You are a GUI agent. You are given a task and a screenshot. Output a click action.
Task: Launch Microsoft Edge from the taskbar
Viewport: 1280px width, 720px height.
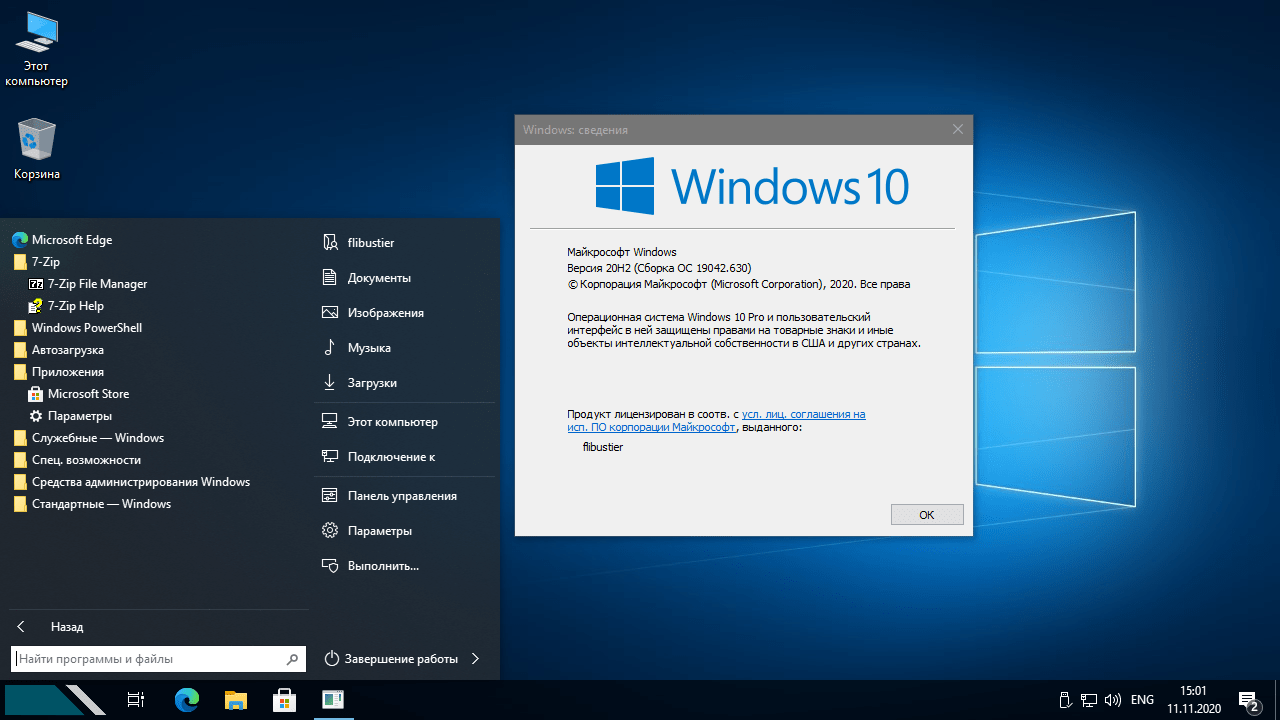pyautogui.click(x=185, y=700)
